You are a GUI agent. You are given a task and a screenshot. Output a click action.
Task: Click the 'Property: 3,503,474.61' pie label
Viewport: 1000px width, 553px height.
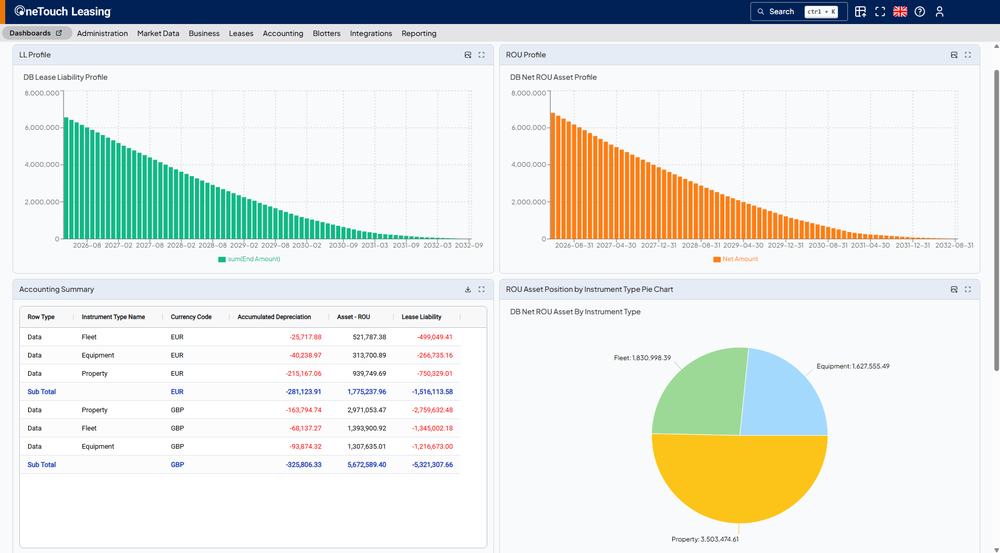point(705,540)
